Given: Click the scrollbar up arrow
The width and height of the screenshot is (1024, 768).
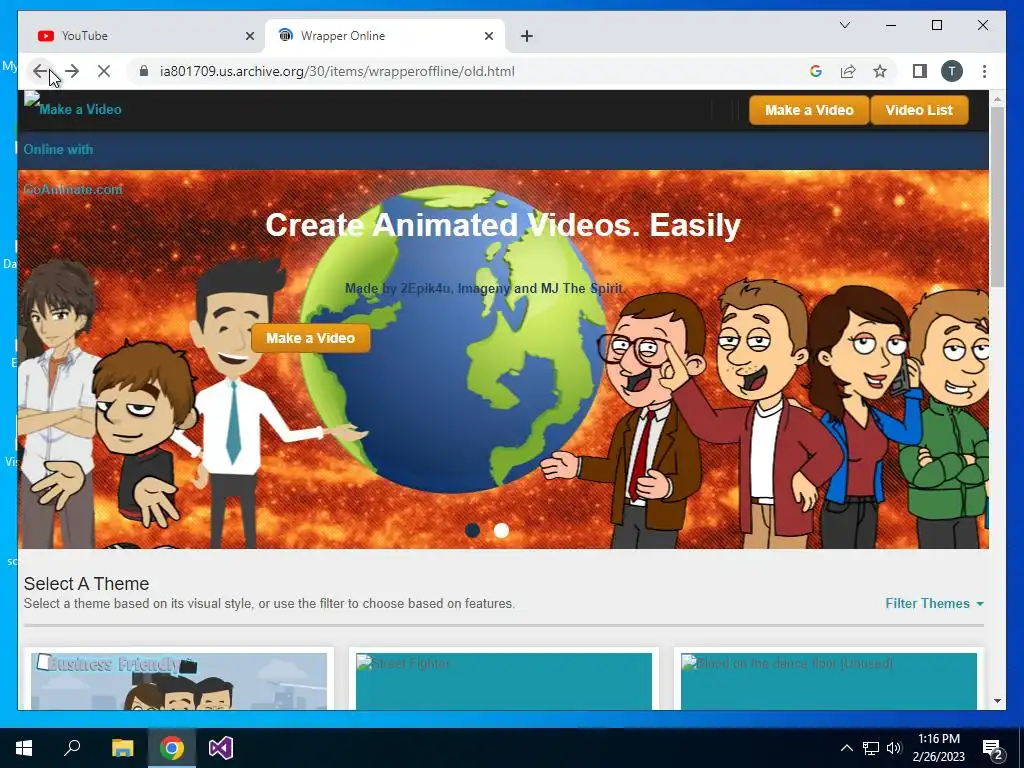Looking at the screenshot, I should pos(997,99).
